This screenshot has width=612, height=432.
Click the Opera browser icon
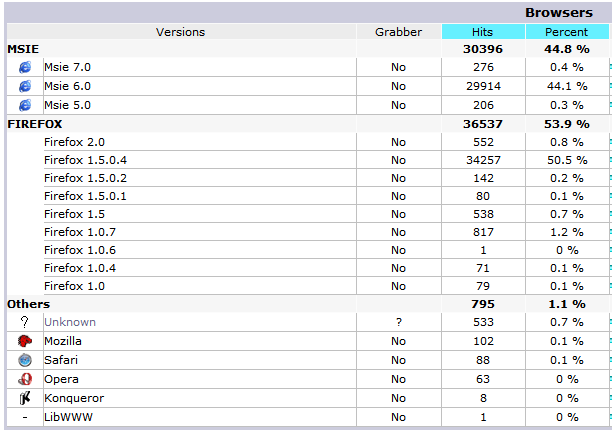click(25, 379)
